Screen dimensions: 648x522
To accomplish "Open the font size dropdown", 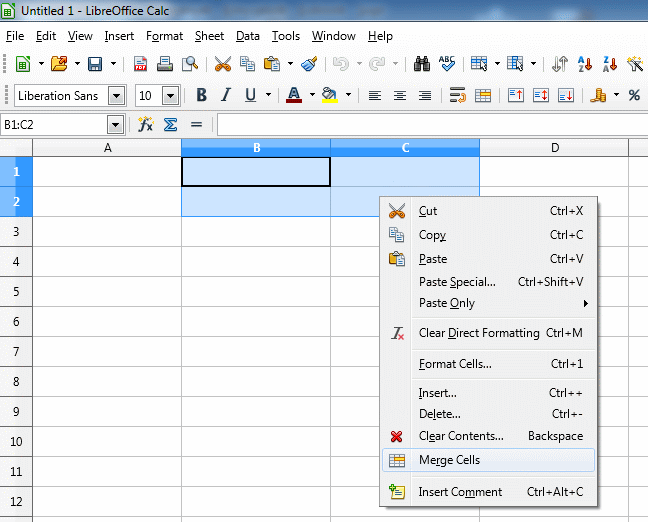I will [x=170, y=96].
